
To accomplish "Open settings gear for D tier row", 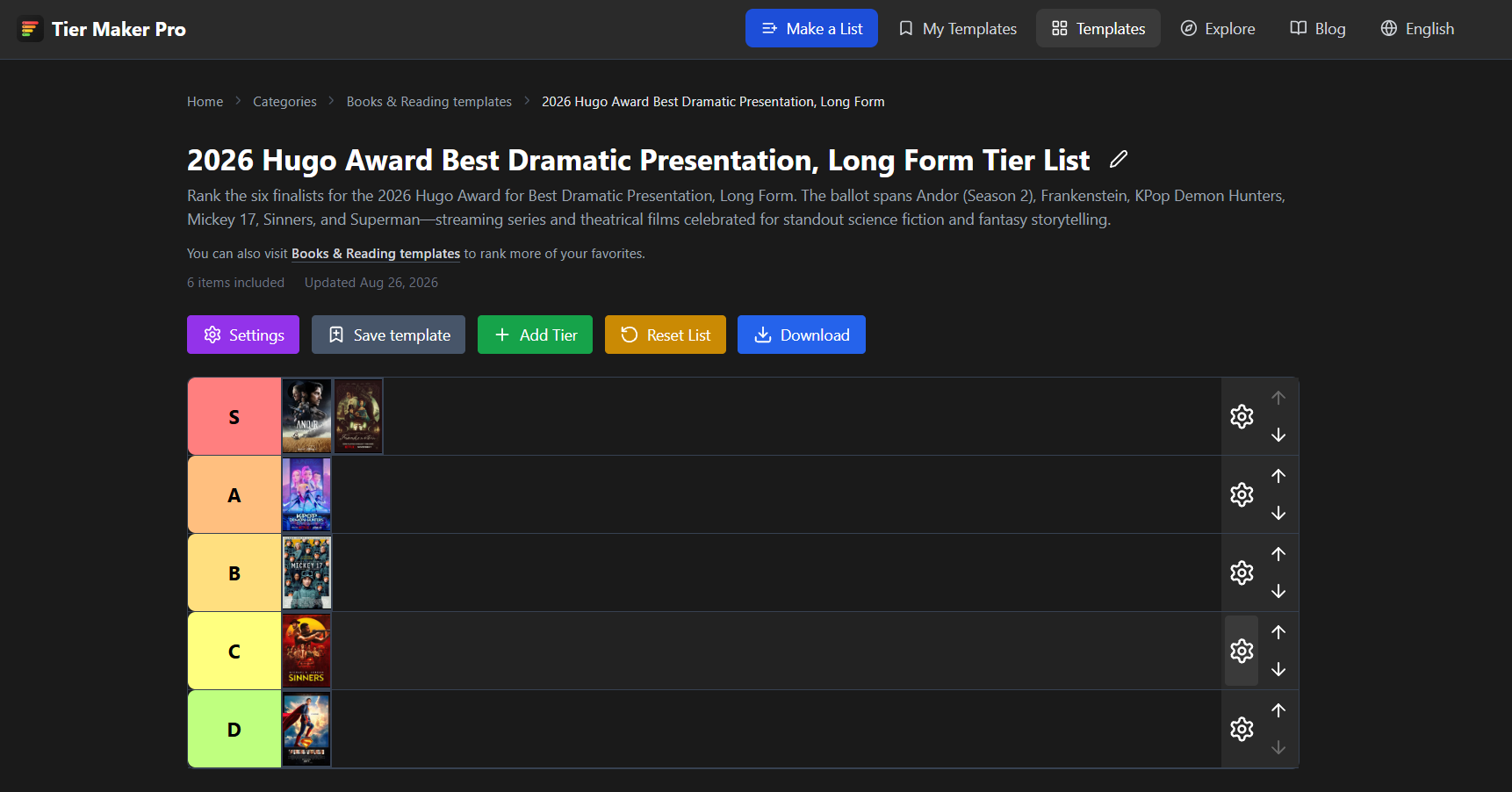I will point(1242,729).
